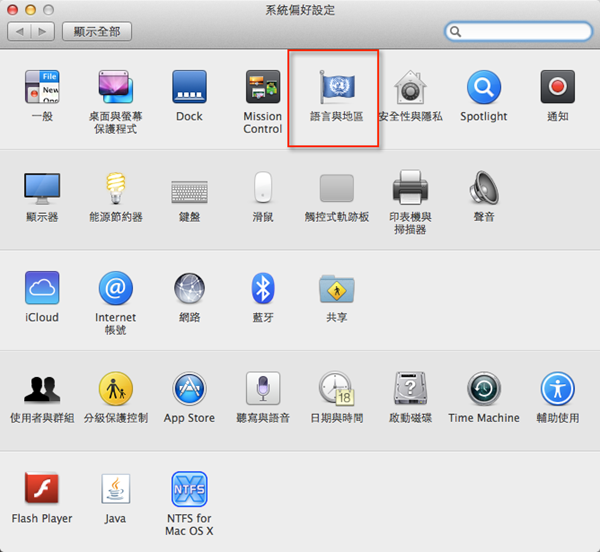Minimize window with the yellow button
The image size is (600, 552).
[x=30, y=10]
